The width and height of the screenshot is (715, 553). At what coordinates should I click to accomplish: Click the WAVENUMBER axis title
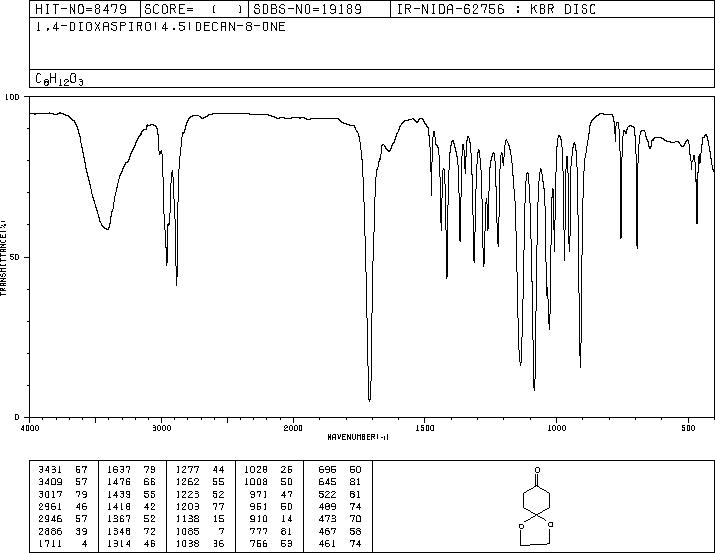click(358, 437)
